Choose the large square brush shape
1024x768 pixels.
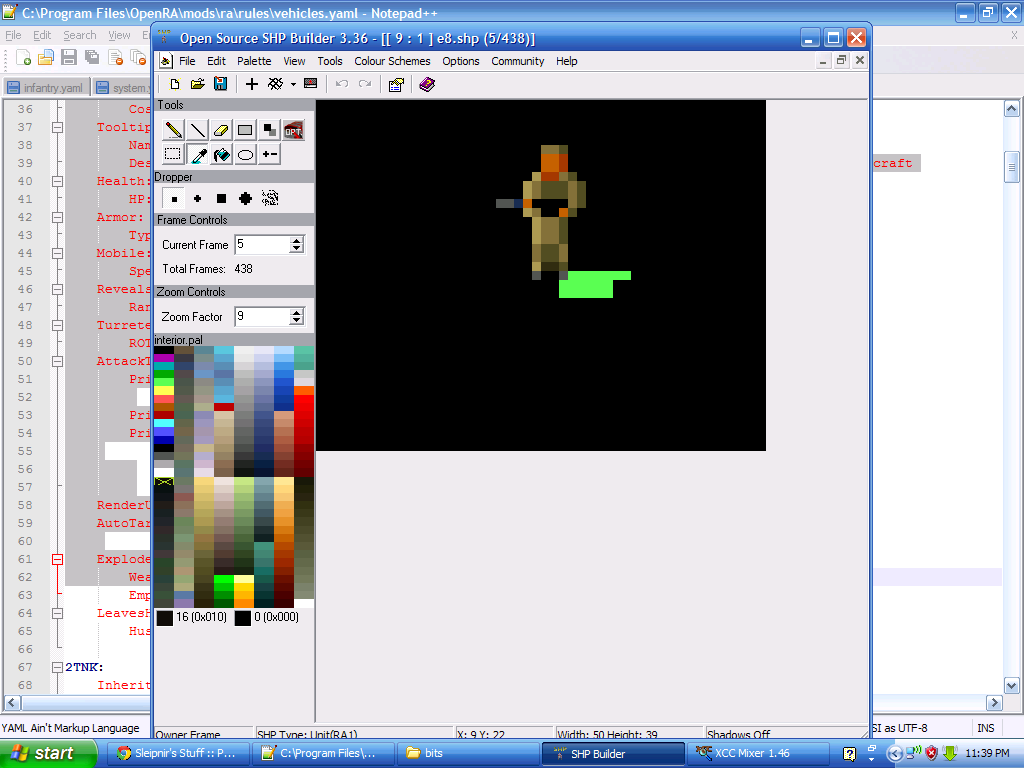point(221,199)
